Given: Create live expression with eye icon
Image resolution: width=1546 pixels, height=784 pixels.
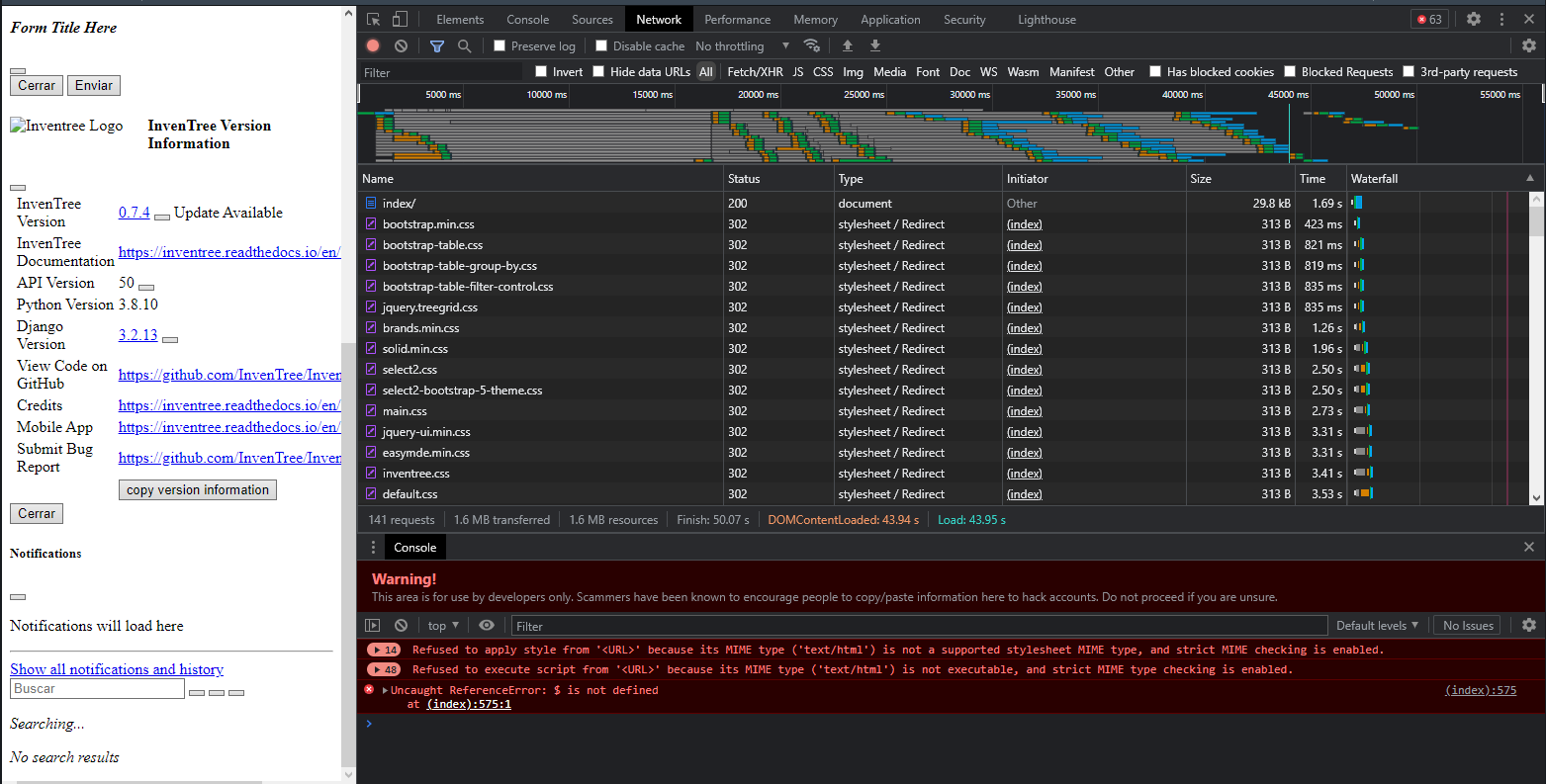Looking at the screenshot, I should tap(487, 625).
